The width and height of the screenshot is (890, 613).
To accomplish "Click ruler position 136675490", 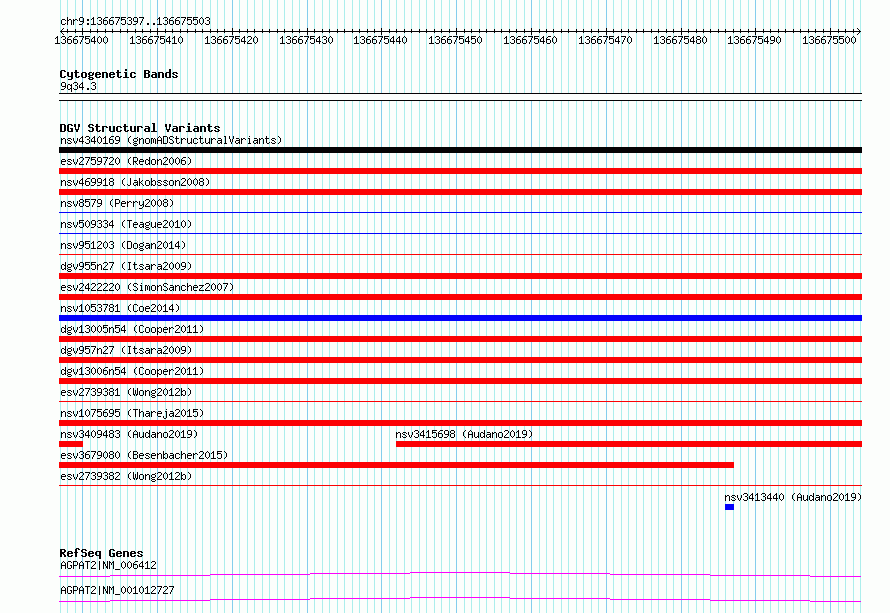I will (754, 40).
